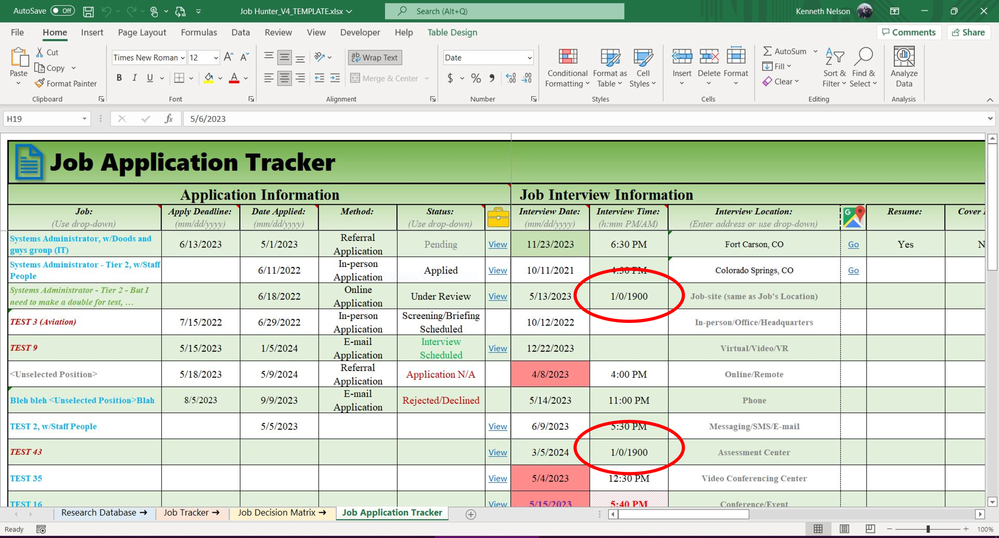Decrease font size with smaller A

point(244,57)
